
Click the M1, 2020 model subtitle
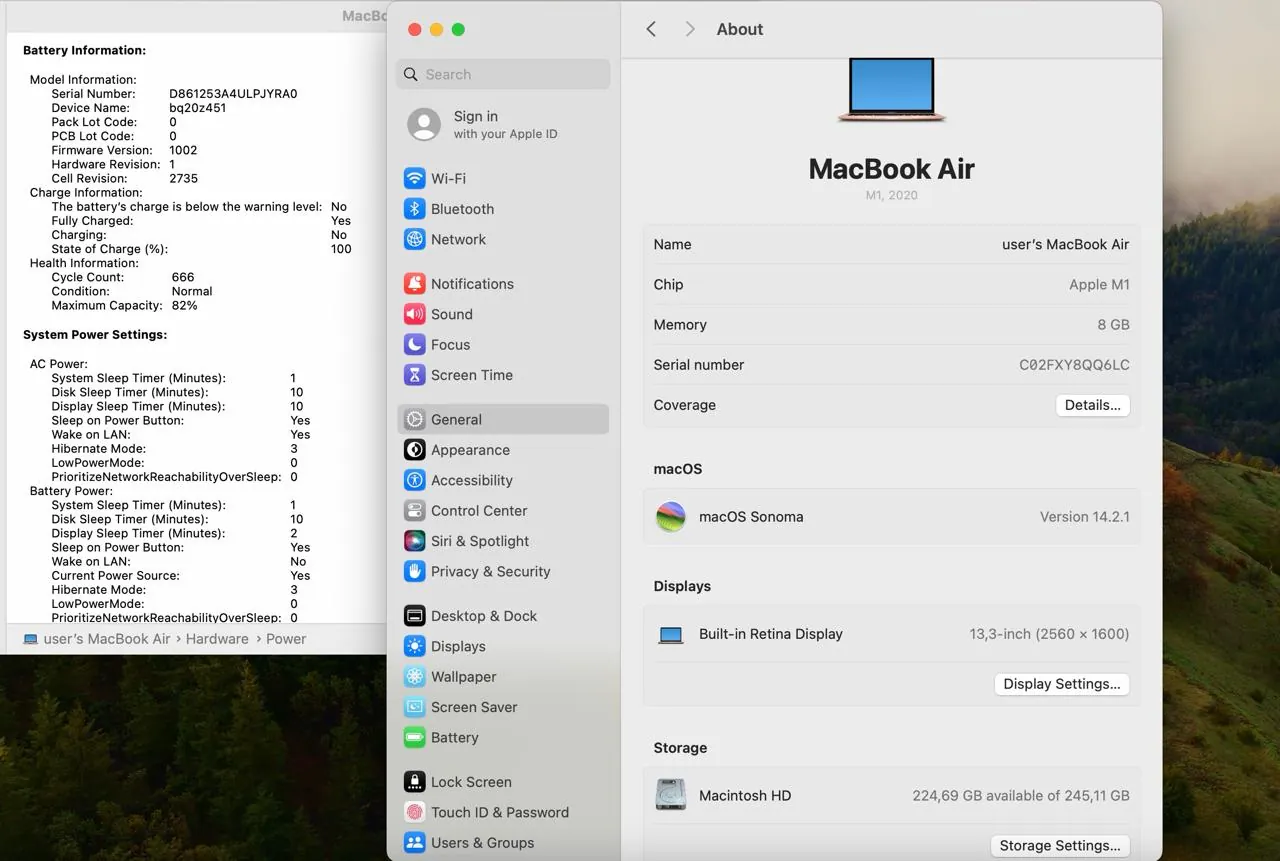[891, 196]
